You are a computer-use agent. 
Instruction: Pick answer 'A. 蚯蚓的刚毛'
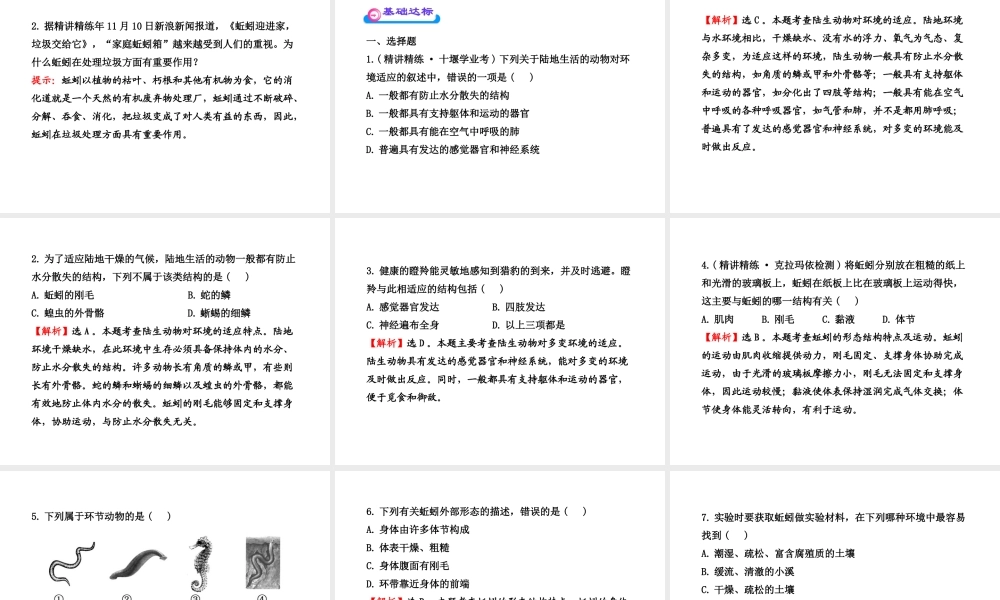point(62,295)
